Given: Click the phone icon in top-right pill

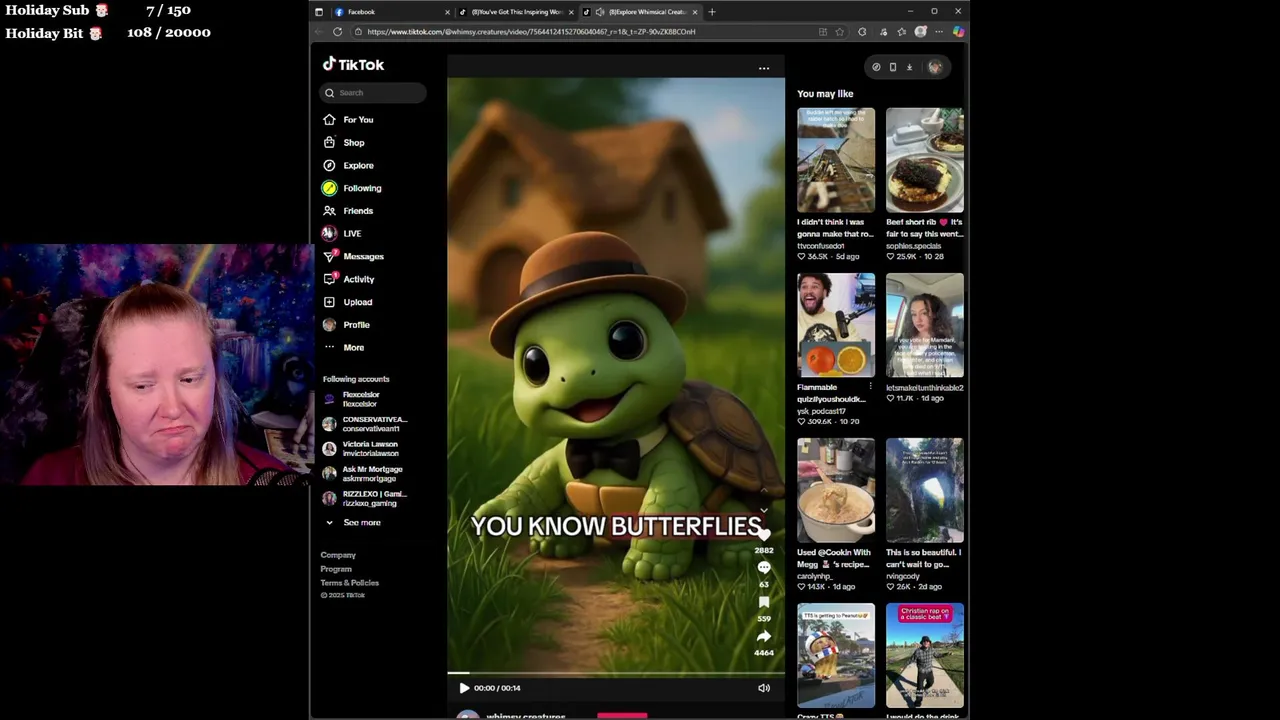Looking at the screenshot, I should pyautogui.click(x=893, y=67).
